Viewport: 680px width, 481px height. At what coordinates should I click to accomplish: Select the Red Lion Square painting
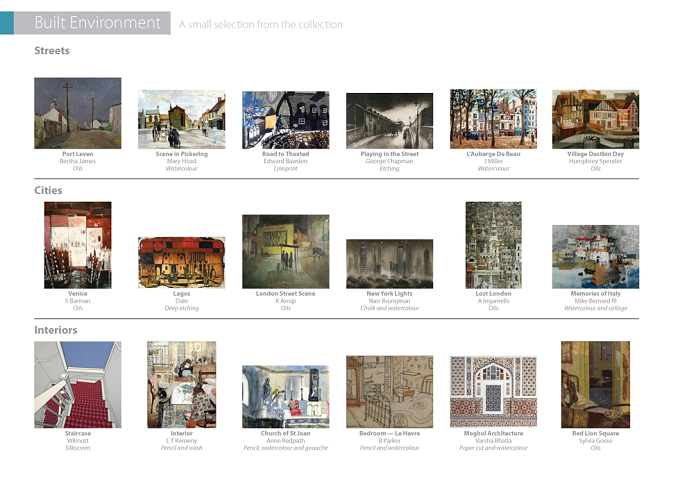click(595, 385)
